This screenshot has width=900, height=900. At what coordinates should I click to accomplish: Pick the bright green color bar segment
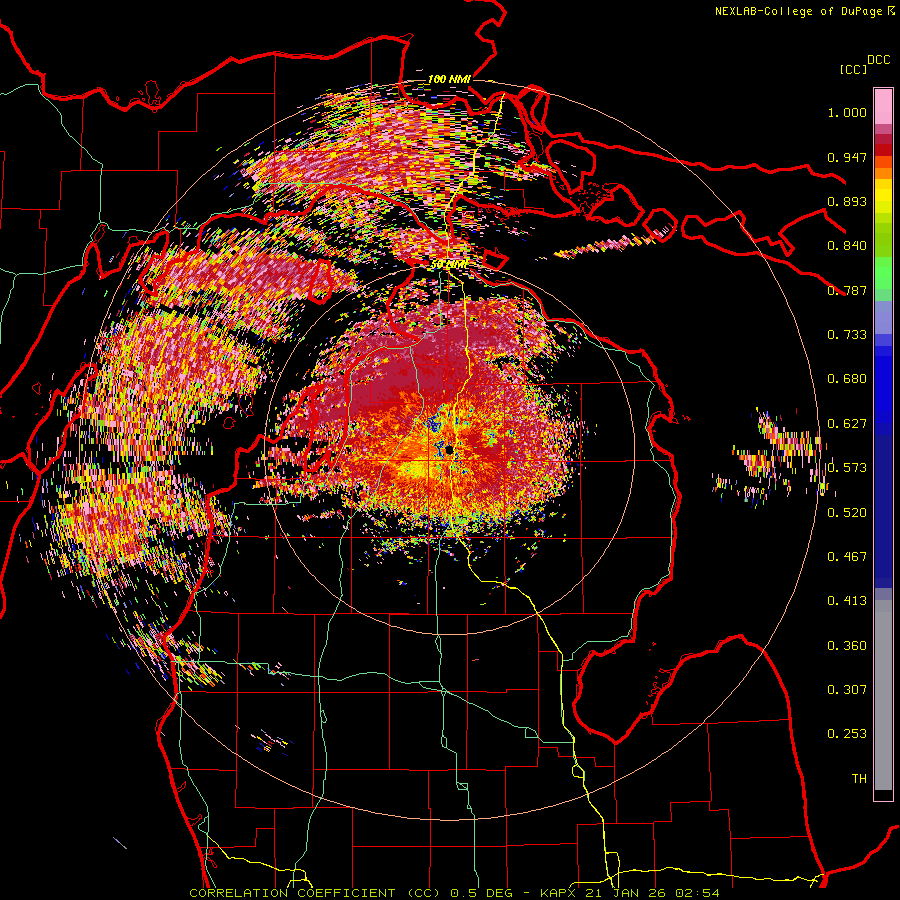point(883,273)
